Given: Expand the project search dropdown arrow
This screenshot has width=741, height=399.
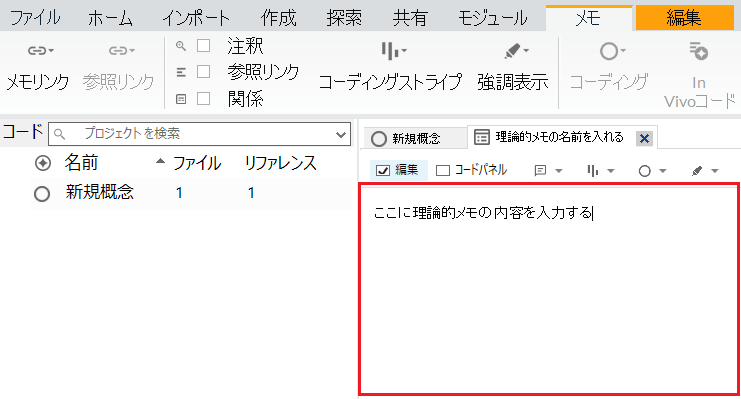Looking at the screenshot, I should (x=341, y=134).
